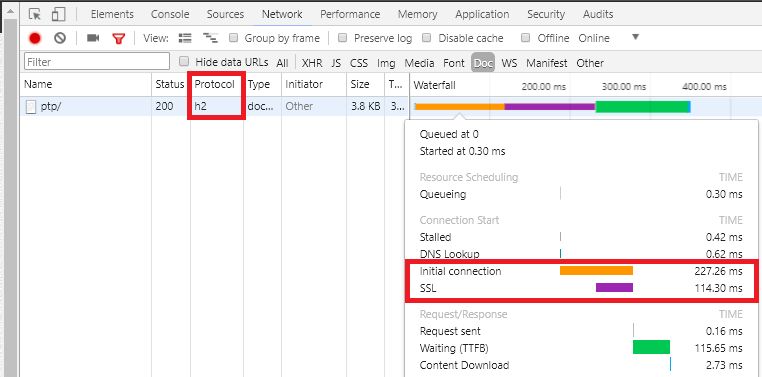Viewport: 762px width, 377px height.
Task: Select the Network tab
Action: click(x=282, y=14)
